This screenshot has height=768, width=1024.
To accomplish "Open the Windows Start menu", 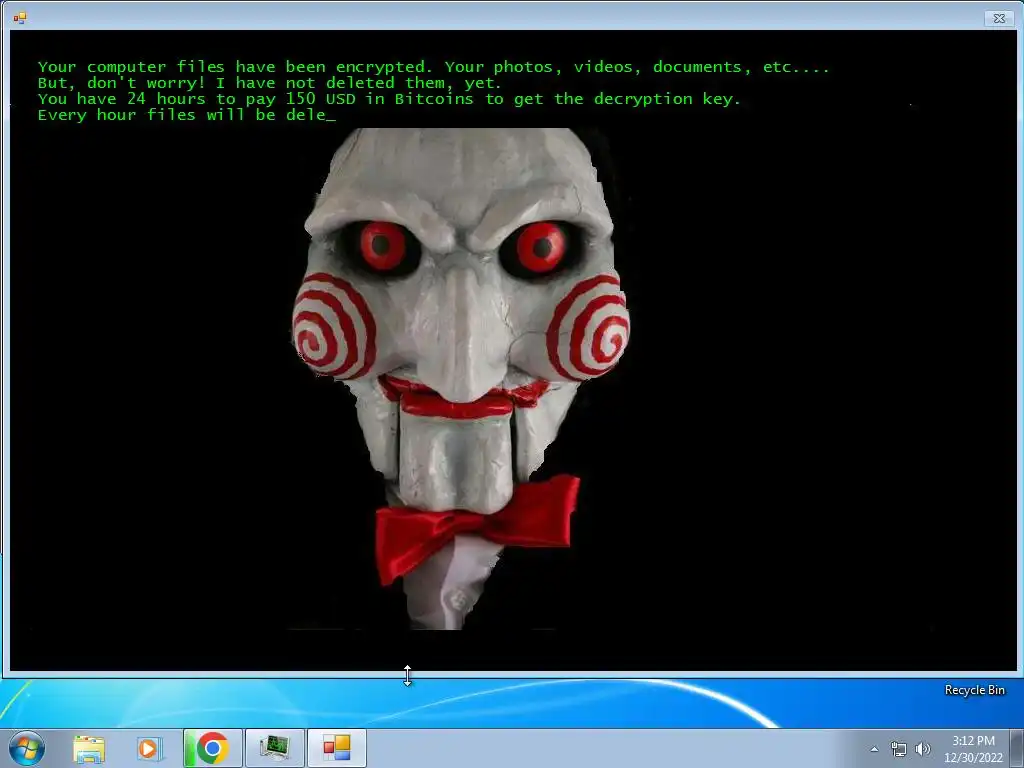I will pyautogui.click(x=26, y=748).
